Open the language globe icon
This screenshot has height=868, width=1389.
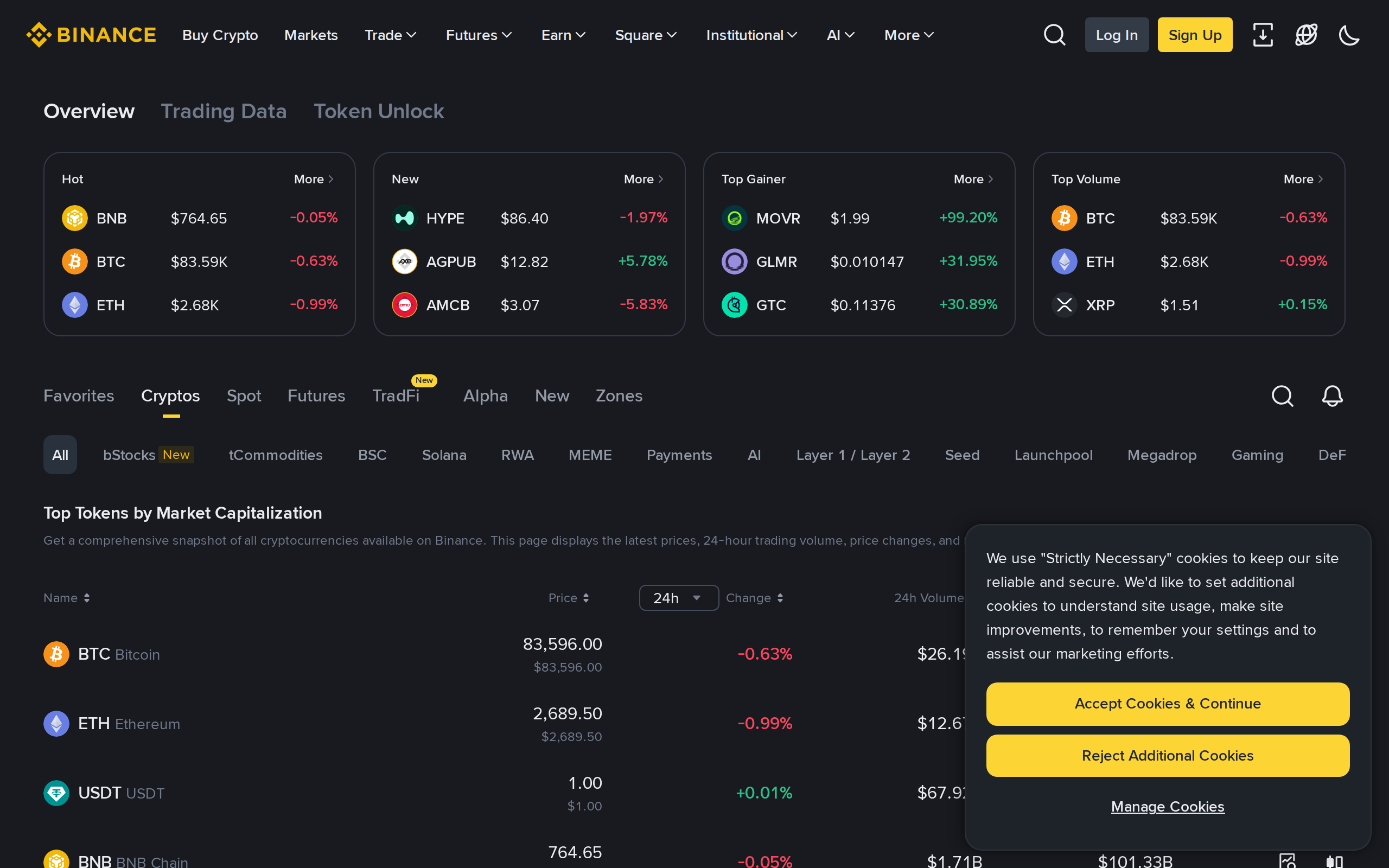tap(1306, 35)
